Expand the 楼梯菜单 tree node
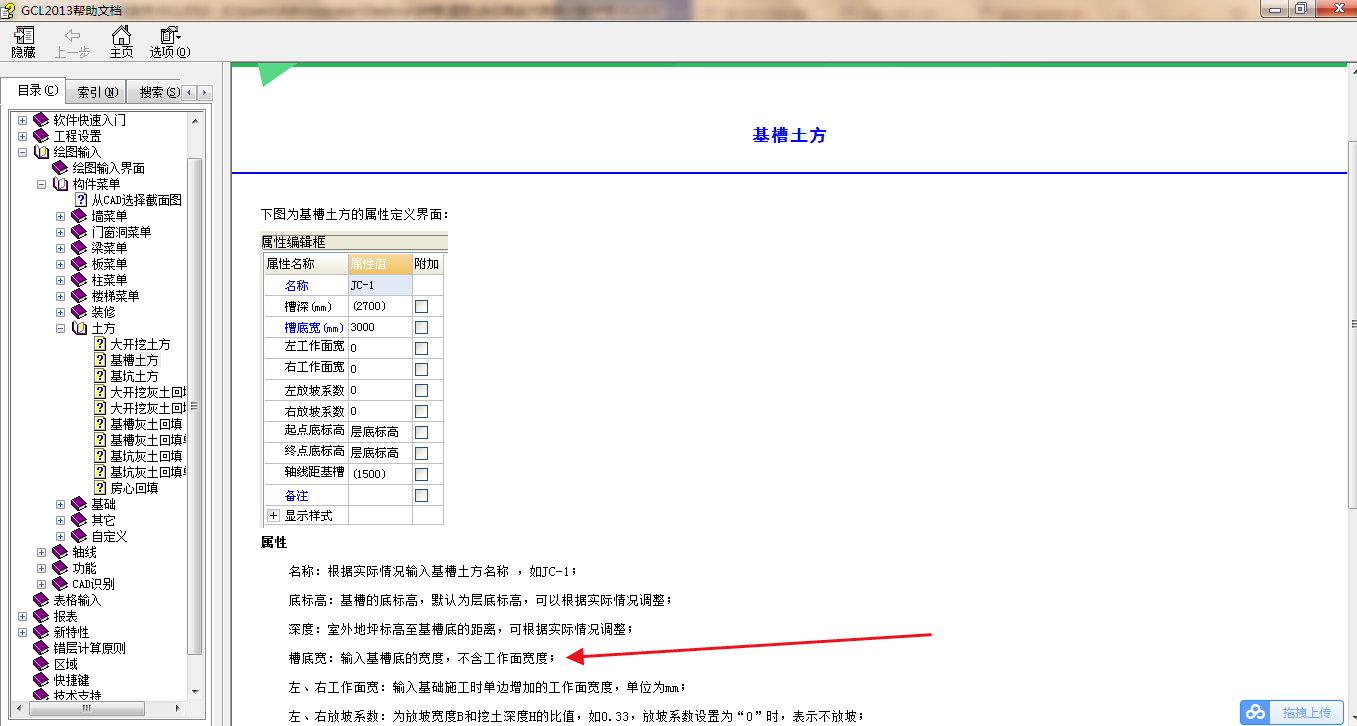This screenshot has height=726, width=1357. [x=60, y=296]
